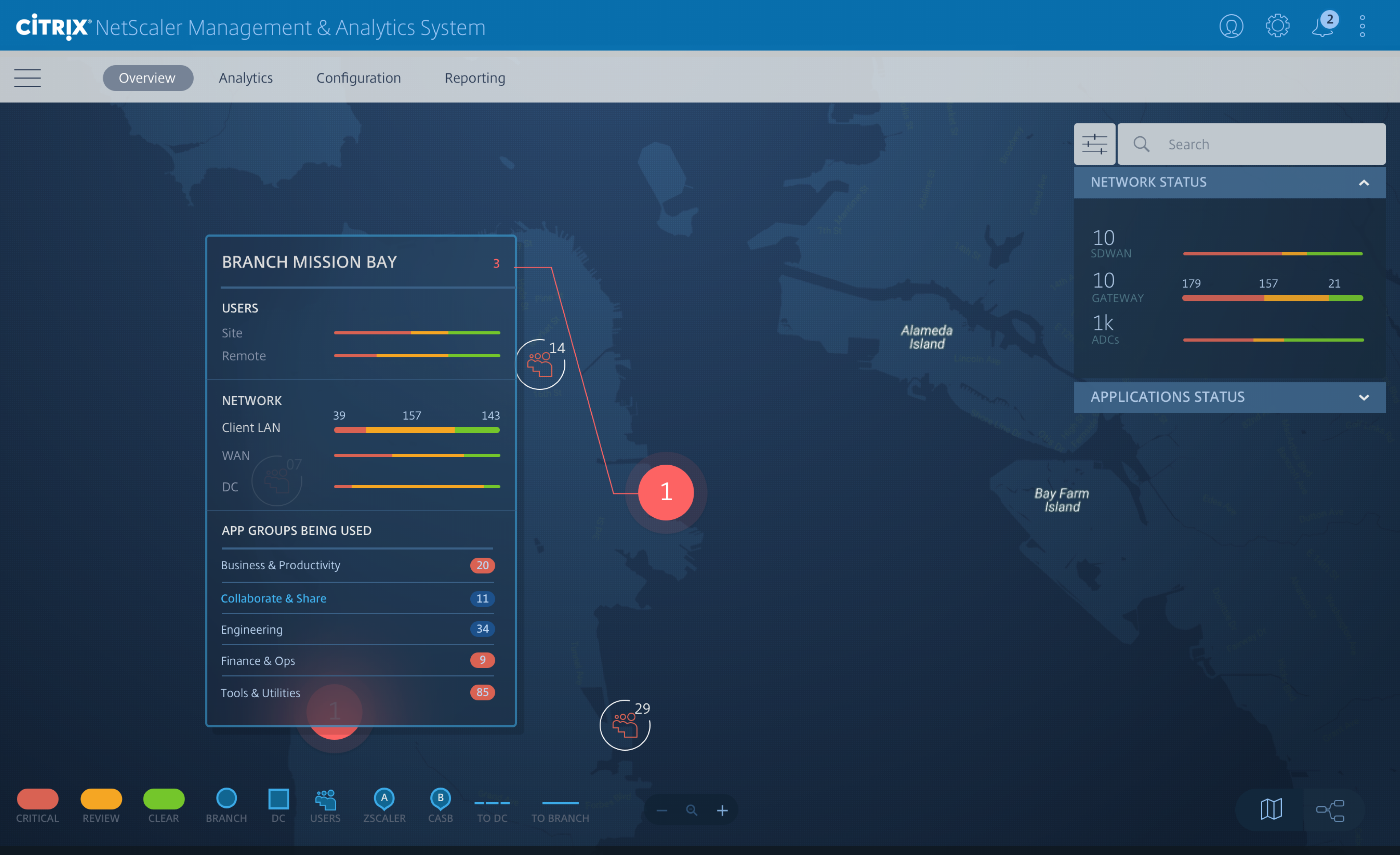Viewport: 1400px width, 855px height.
Task: Open Business & Productivity app group
Action: 357,565
